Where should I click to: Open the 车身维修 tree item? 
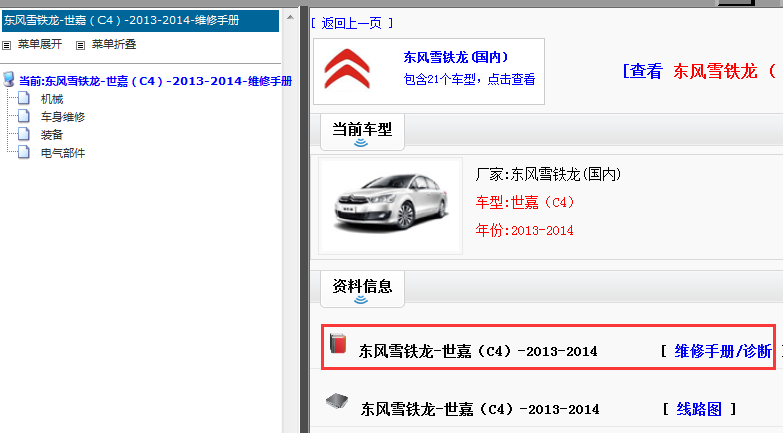coord(63,117)
